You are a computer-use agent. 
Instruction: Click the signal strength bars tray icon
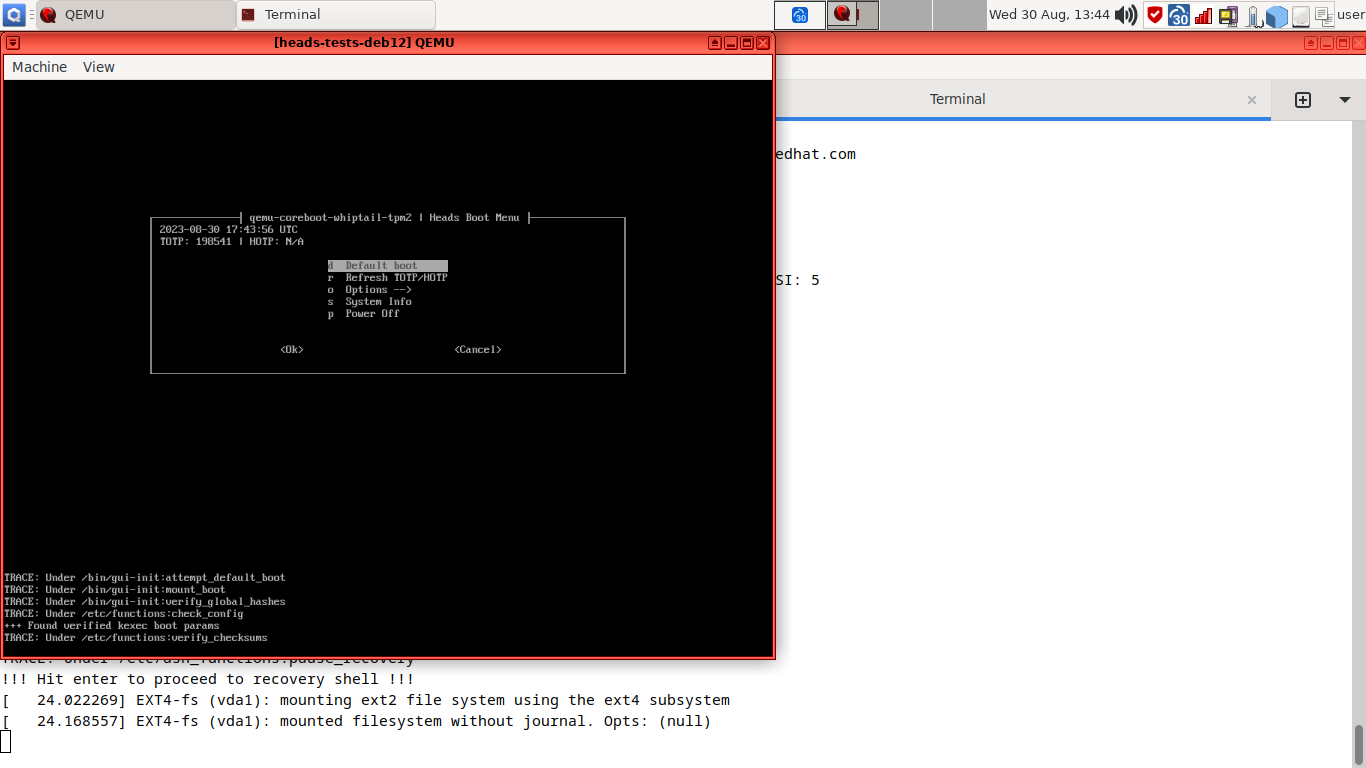click(x=1203, y=14)
